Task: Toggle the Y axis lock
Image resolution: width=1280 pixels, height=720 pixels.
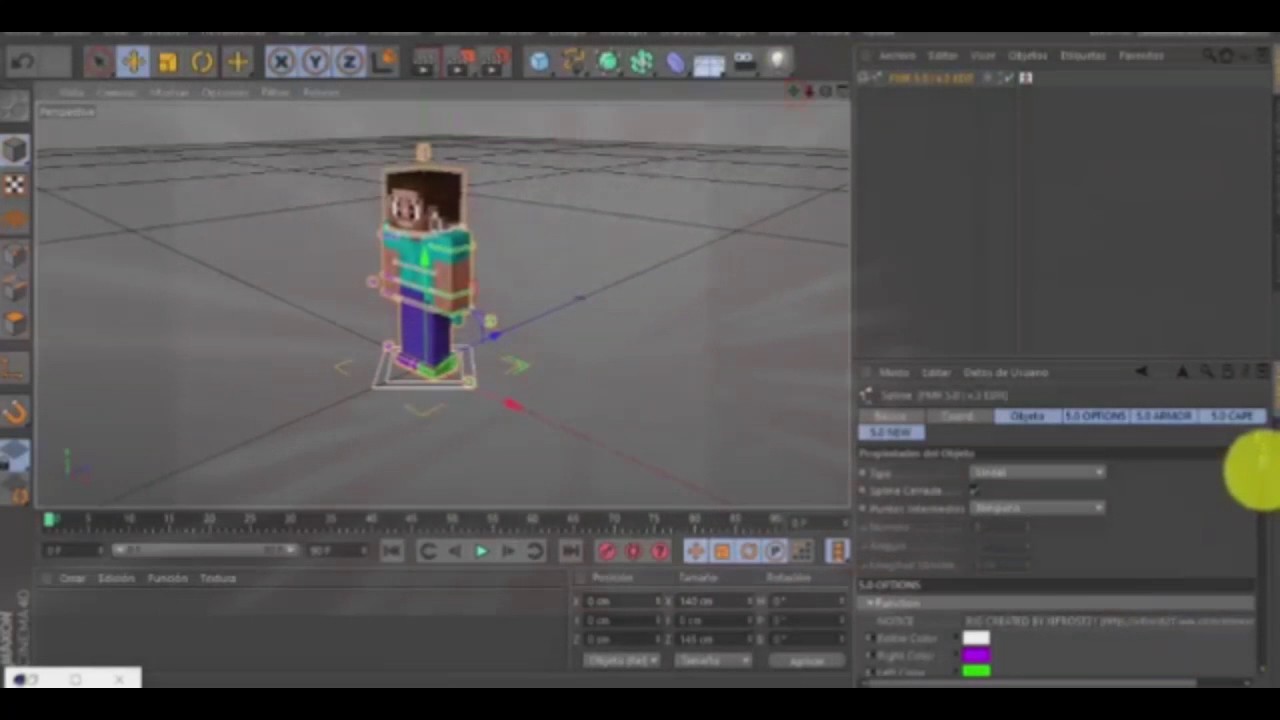Action: click(315, 62)
